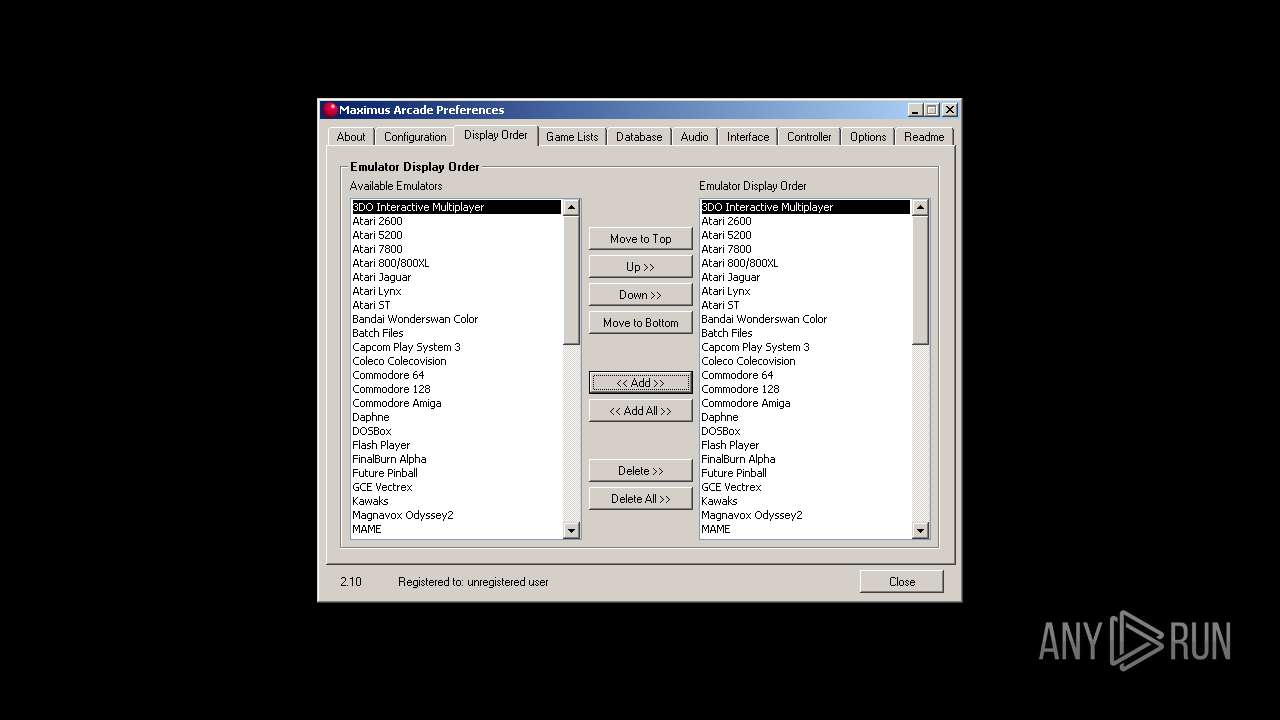
Task: Select Capcom Play System 3 in Available Emulators
Action: [456, 347]
